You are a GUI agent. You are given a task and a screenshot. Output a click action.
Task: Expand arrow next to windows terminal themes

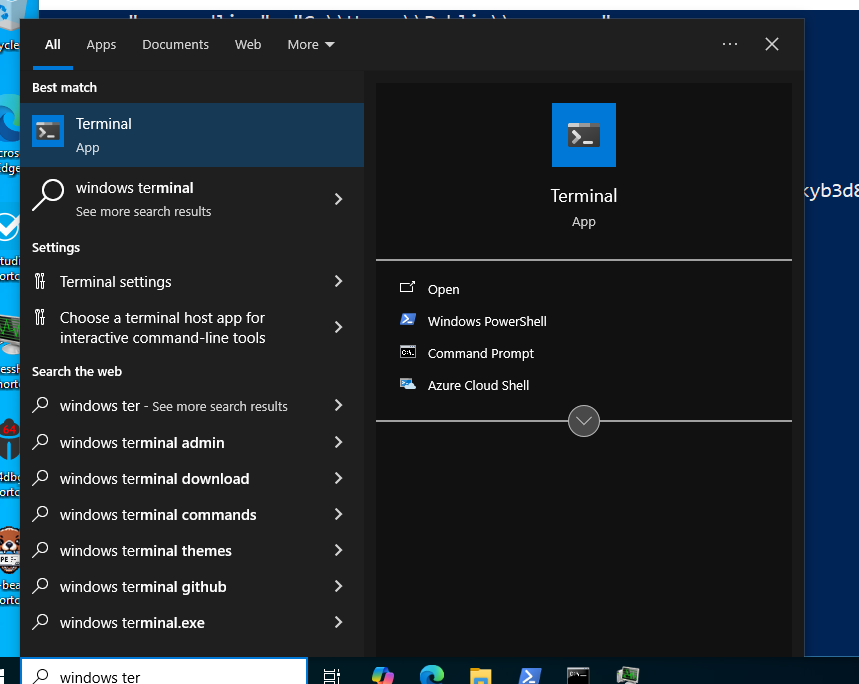339,550
